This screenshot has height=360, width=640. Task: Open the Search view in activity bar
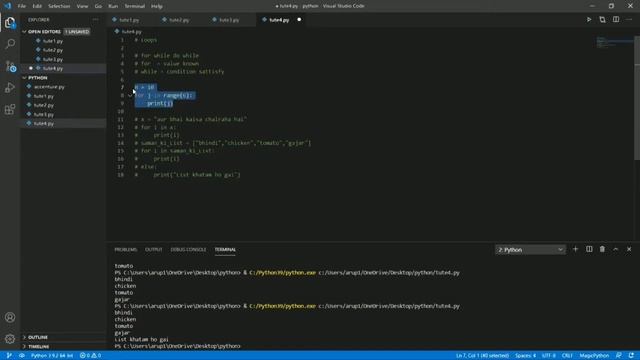click(10, 44)
